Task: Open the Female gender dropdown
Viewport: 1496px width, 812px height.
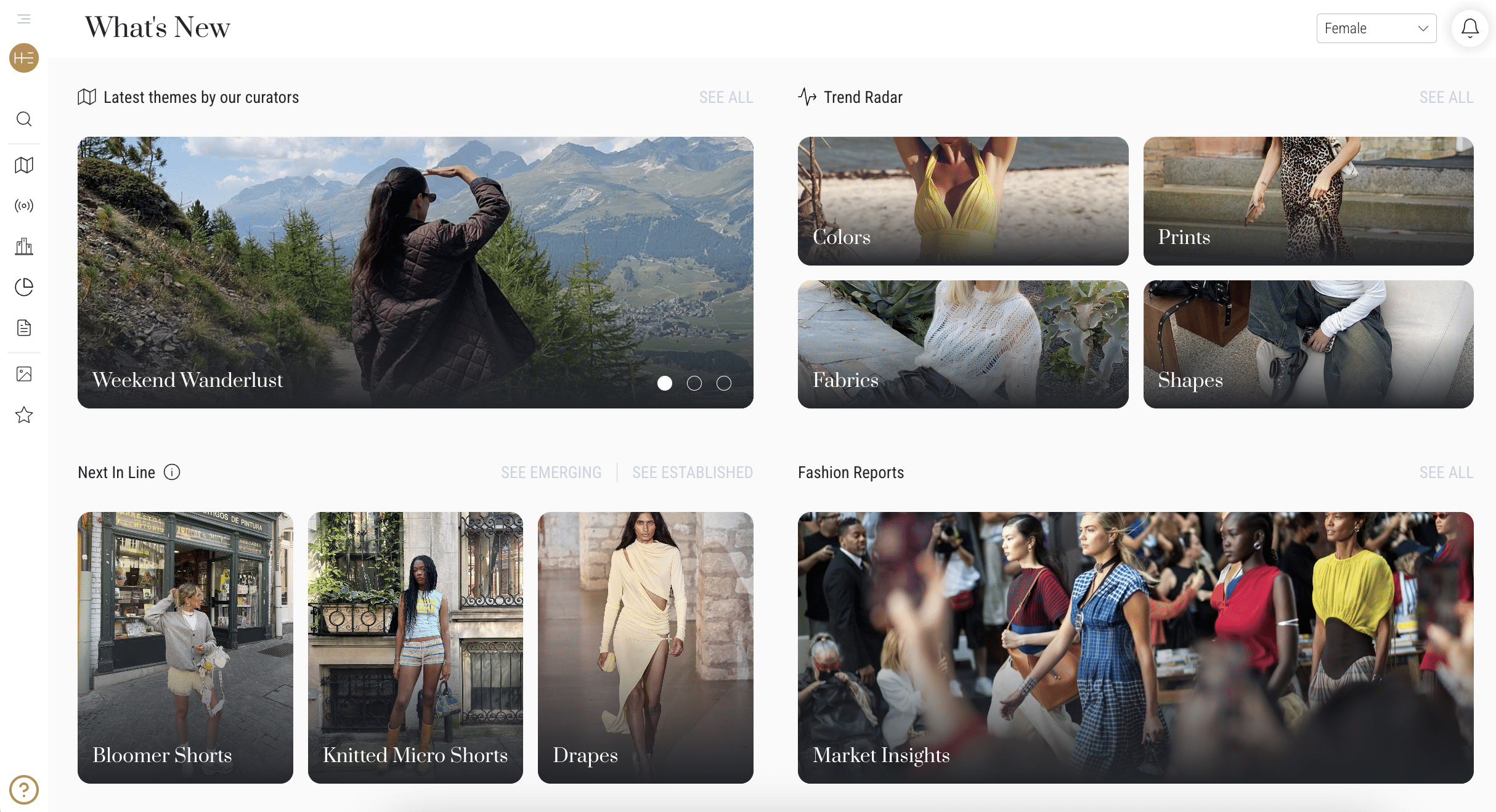Action: coord(1376,28)
